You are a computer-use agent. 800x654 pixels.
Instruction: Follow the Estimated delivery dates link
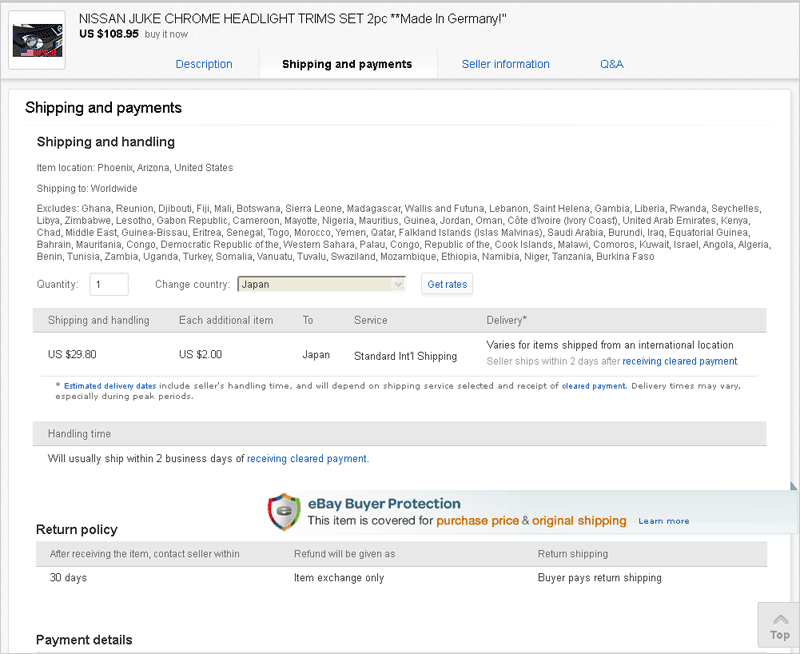[110, 386]
